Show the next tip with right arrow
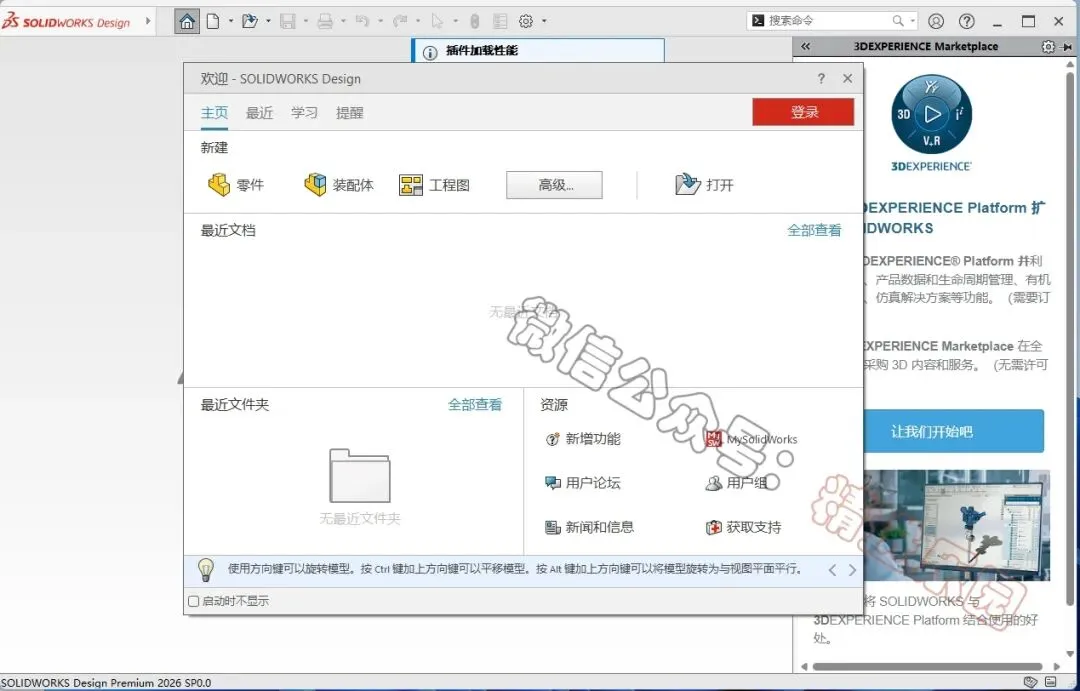Viewport: 1080px width, 691px height. (852, 570)
